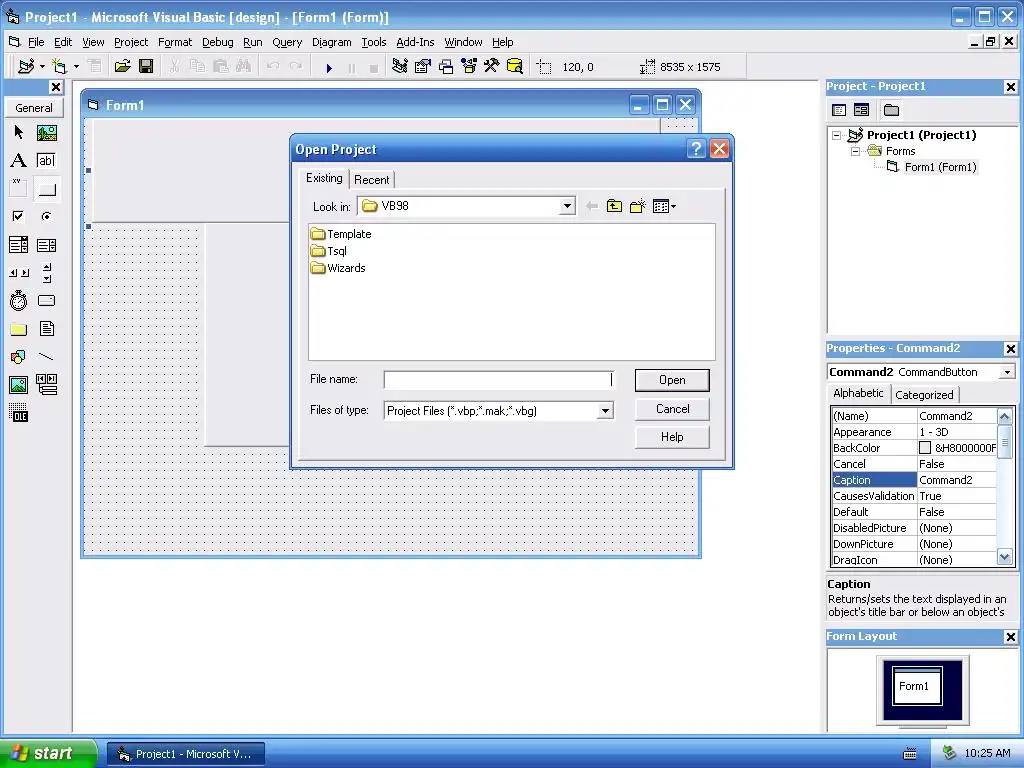Open the Command2 object dropdown
1024x768 pixels.
point(1007,372)
